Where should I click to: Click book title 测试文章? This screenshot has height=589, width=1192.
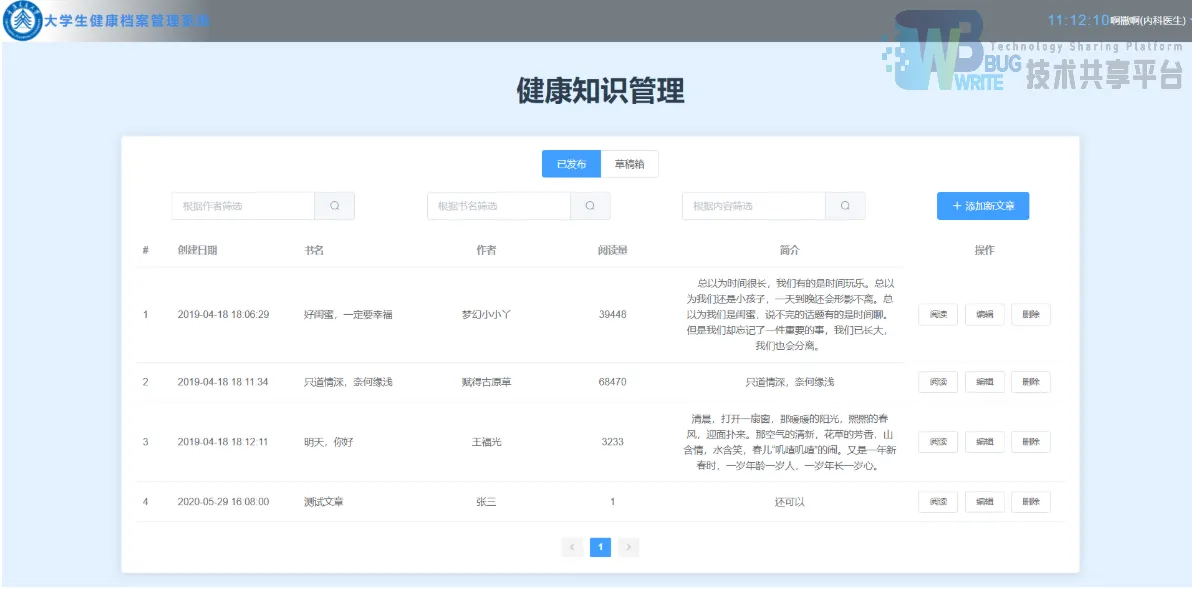(323, 502)
